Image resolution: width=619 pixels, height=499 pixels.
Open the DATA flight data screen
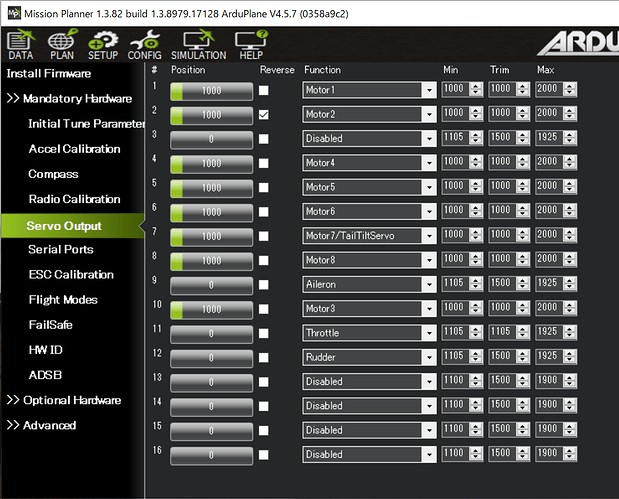pos(21,45)
